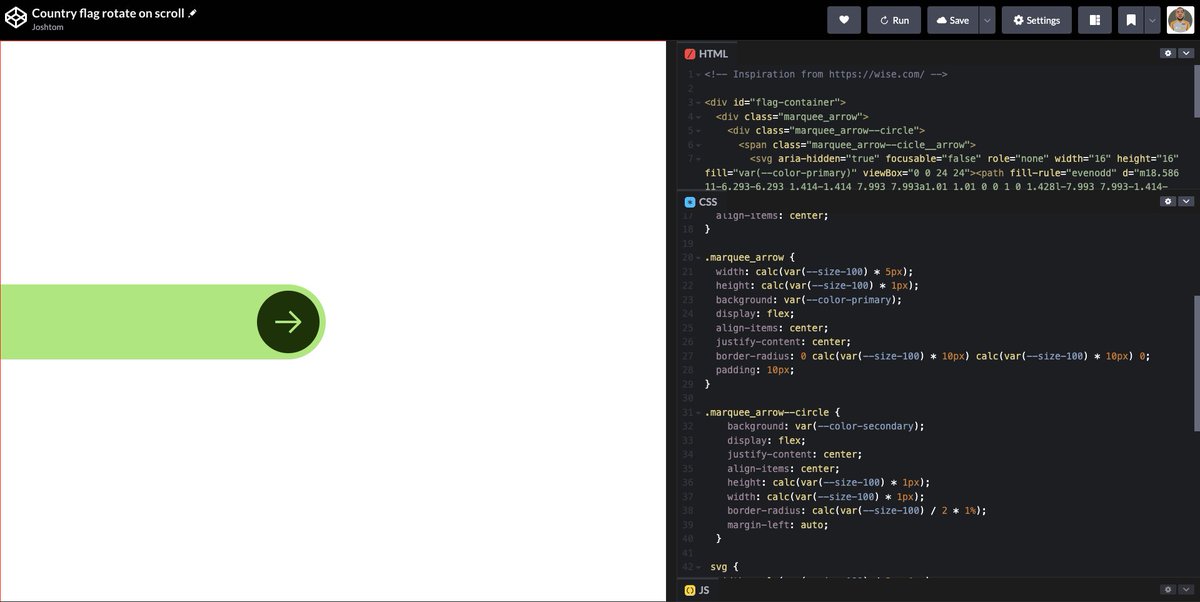The width and height of the screenshot is (1200, 602).
Task: Open pen Settings
Action: 1037,20
